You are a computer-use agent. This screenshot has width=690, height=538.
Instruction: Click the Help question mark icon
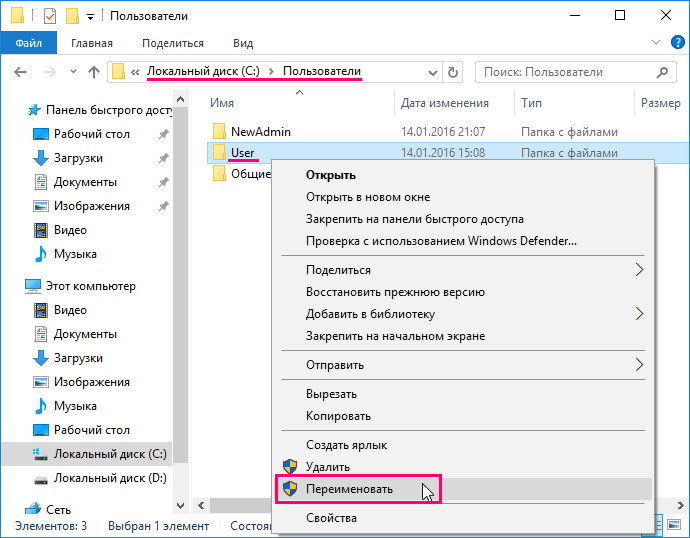click(677, 43)
